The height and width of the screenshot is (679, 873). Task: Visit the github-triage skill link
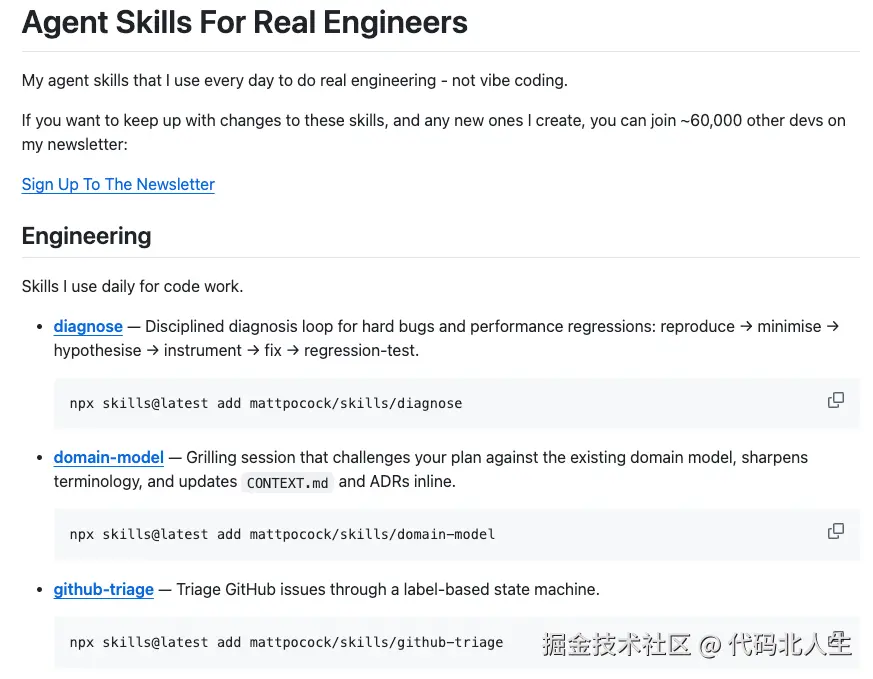(103, 589)
